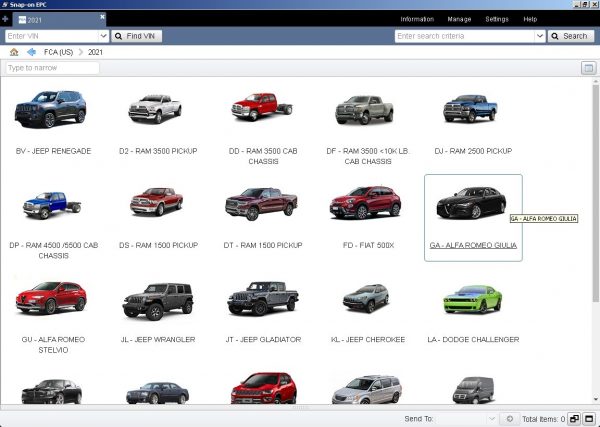Click the DS - RAM 1500 PICKUP label
Viewport: 600px width, 427px height.
tap(158, 245)
